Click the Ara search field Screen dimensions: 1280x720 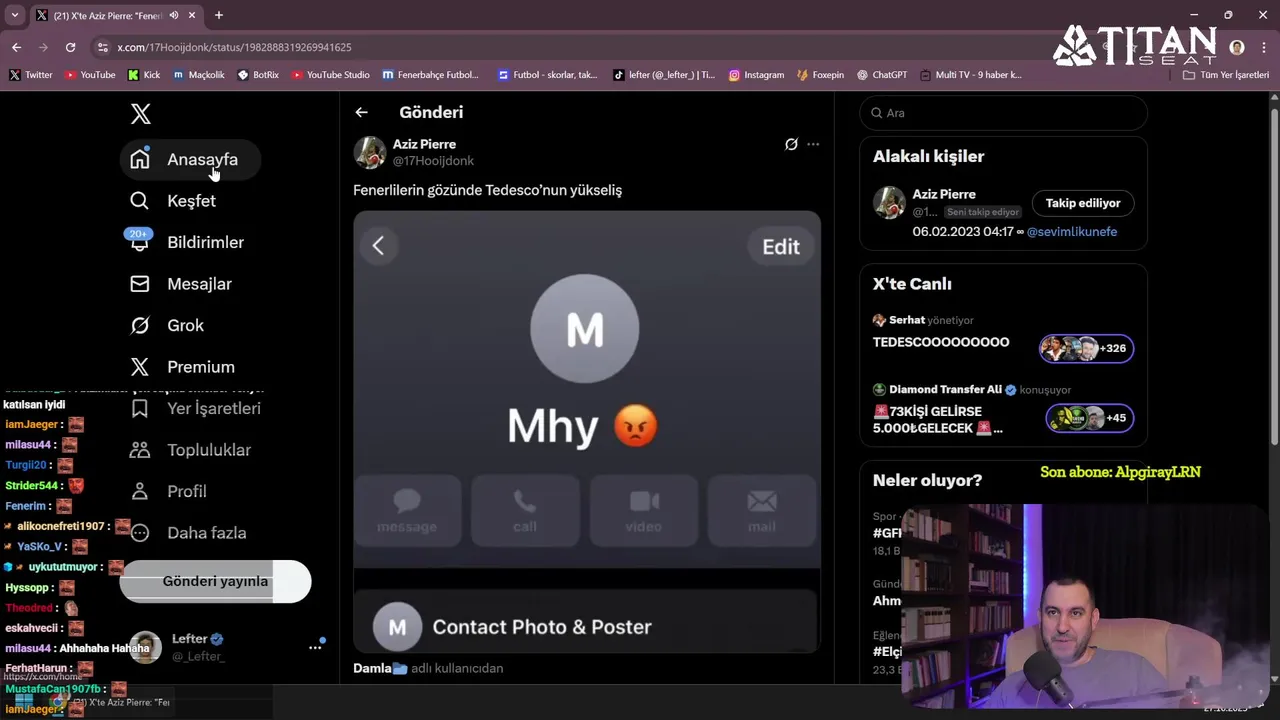tap(1003, 113)
